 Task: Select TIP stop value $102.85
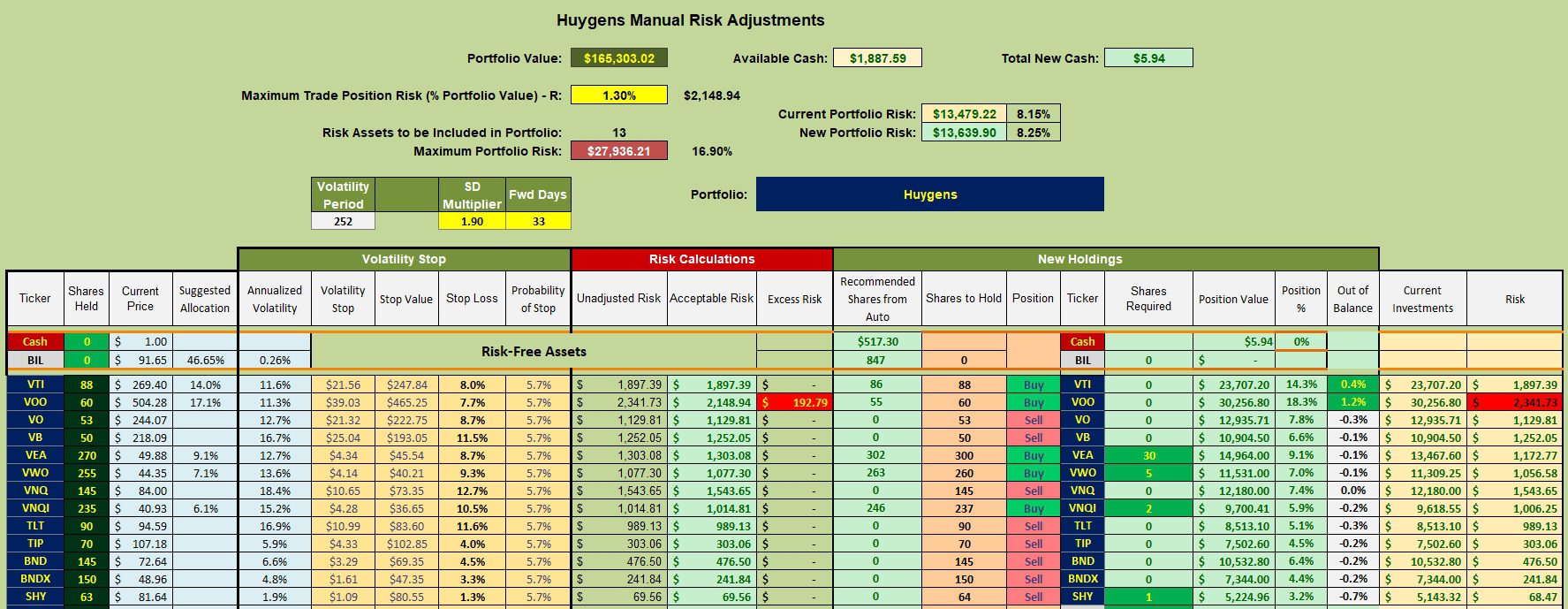point(406,544)
